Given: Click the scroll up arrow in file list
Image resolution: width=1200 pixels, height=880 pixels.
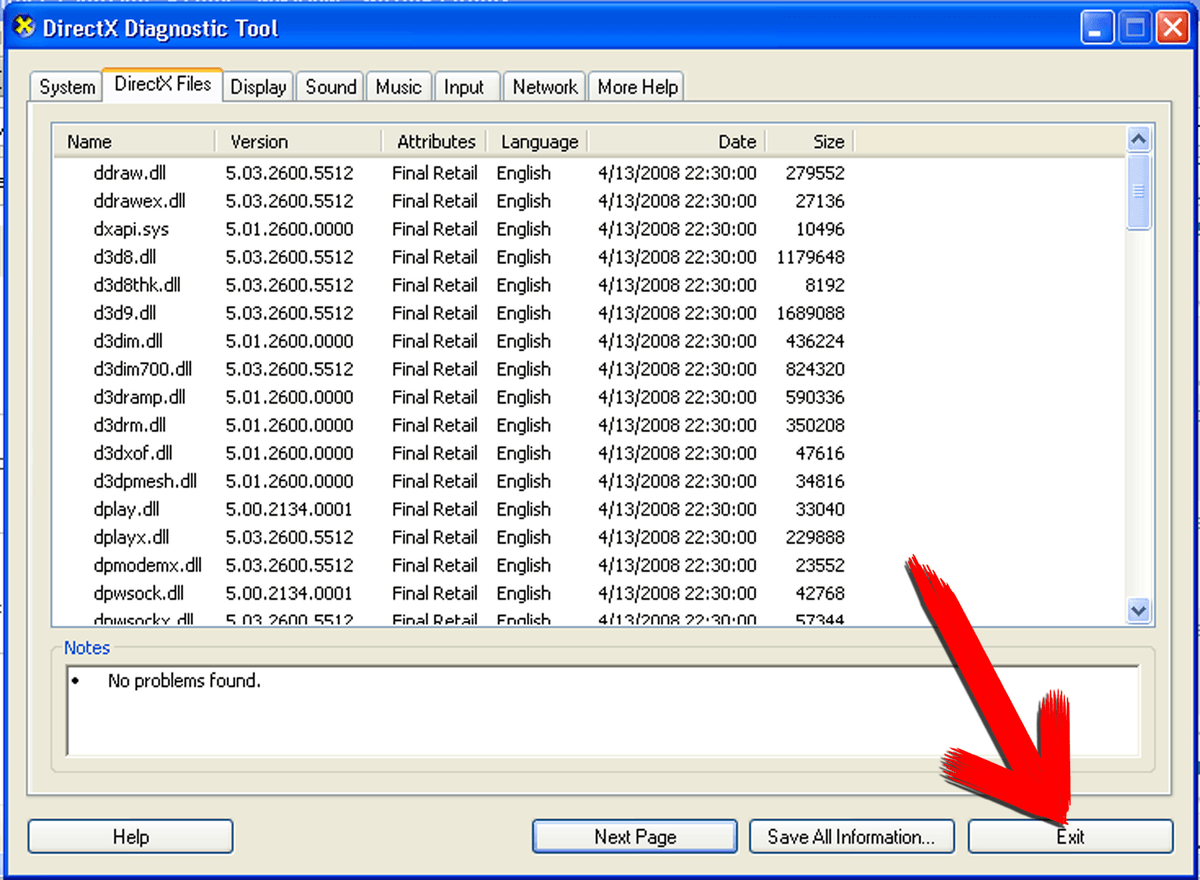Looking at the screenshot, I should click(x=1139, y=139).
